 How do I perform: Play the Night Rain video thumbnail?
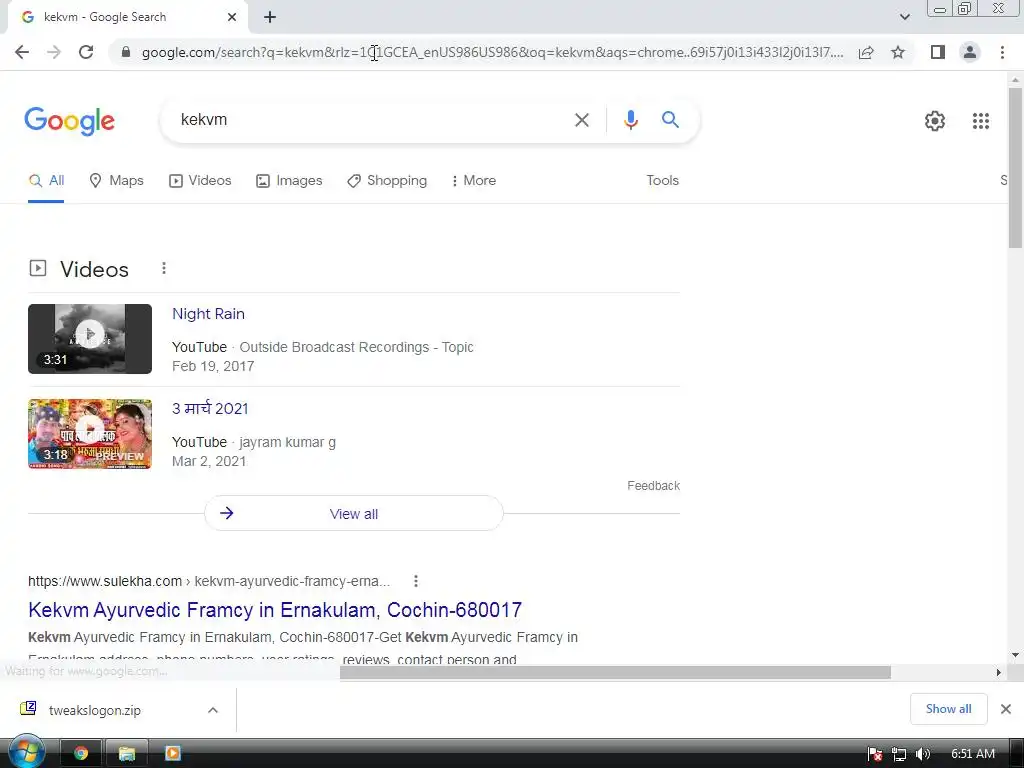coord(90,339)
